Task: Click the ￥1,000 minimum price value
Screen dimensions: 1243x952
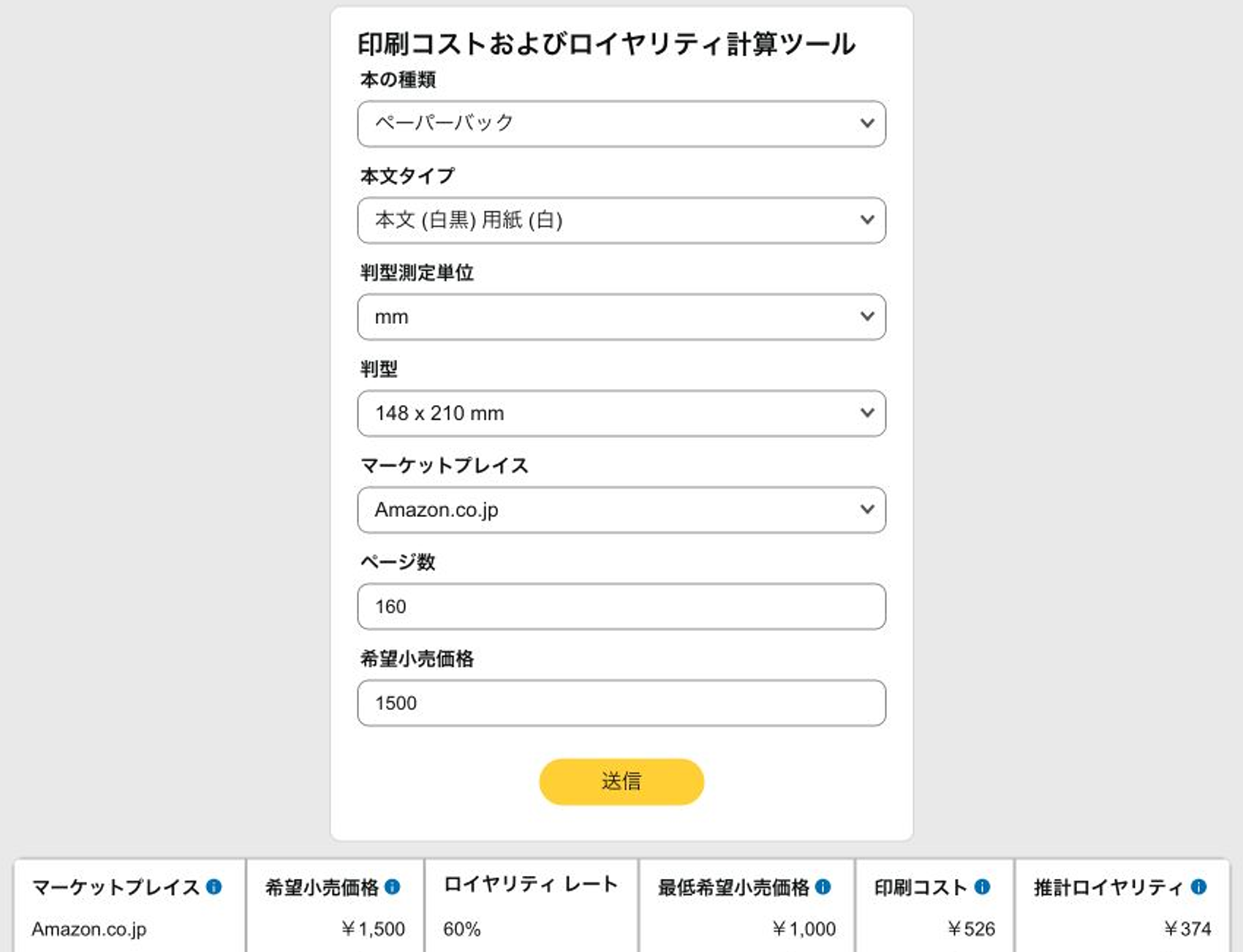Action: 804,929
